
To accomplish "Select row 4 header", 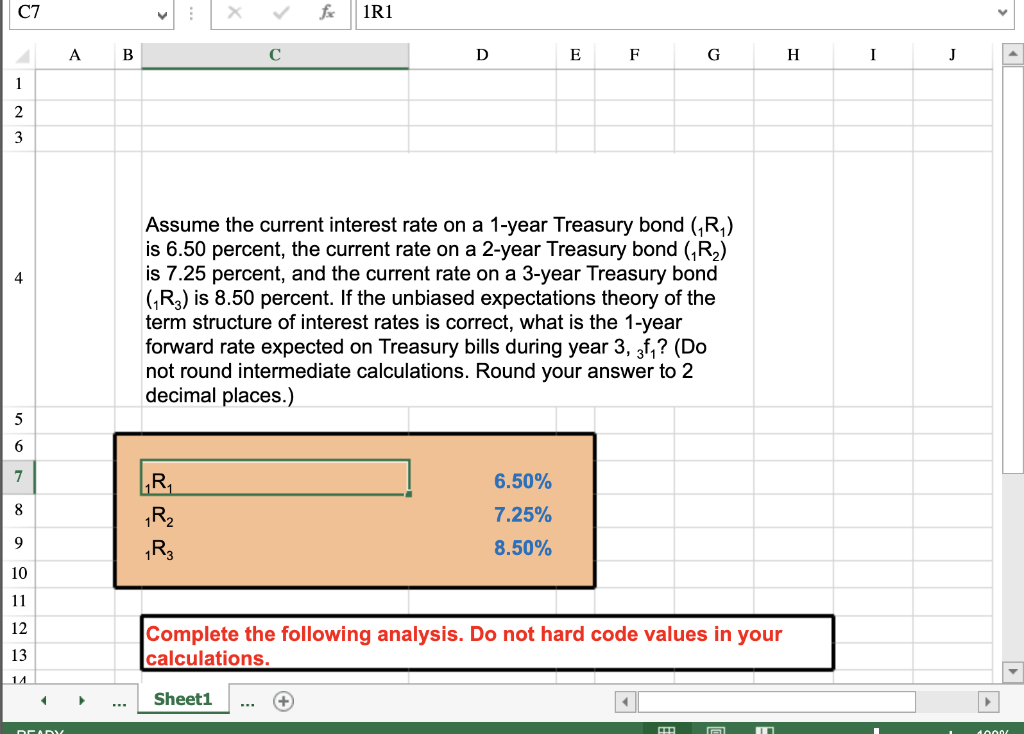I will pyautogui.click(x=18, y=279).
